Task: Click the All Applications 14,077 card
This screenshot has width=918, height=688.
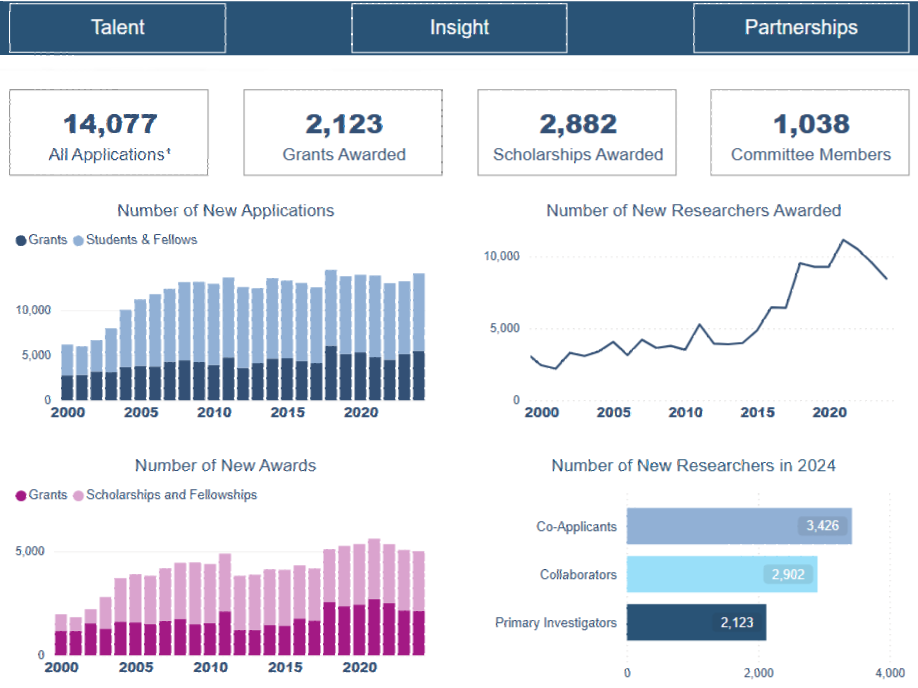Action: click(x=109, y=133)
